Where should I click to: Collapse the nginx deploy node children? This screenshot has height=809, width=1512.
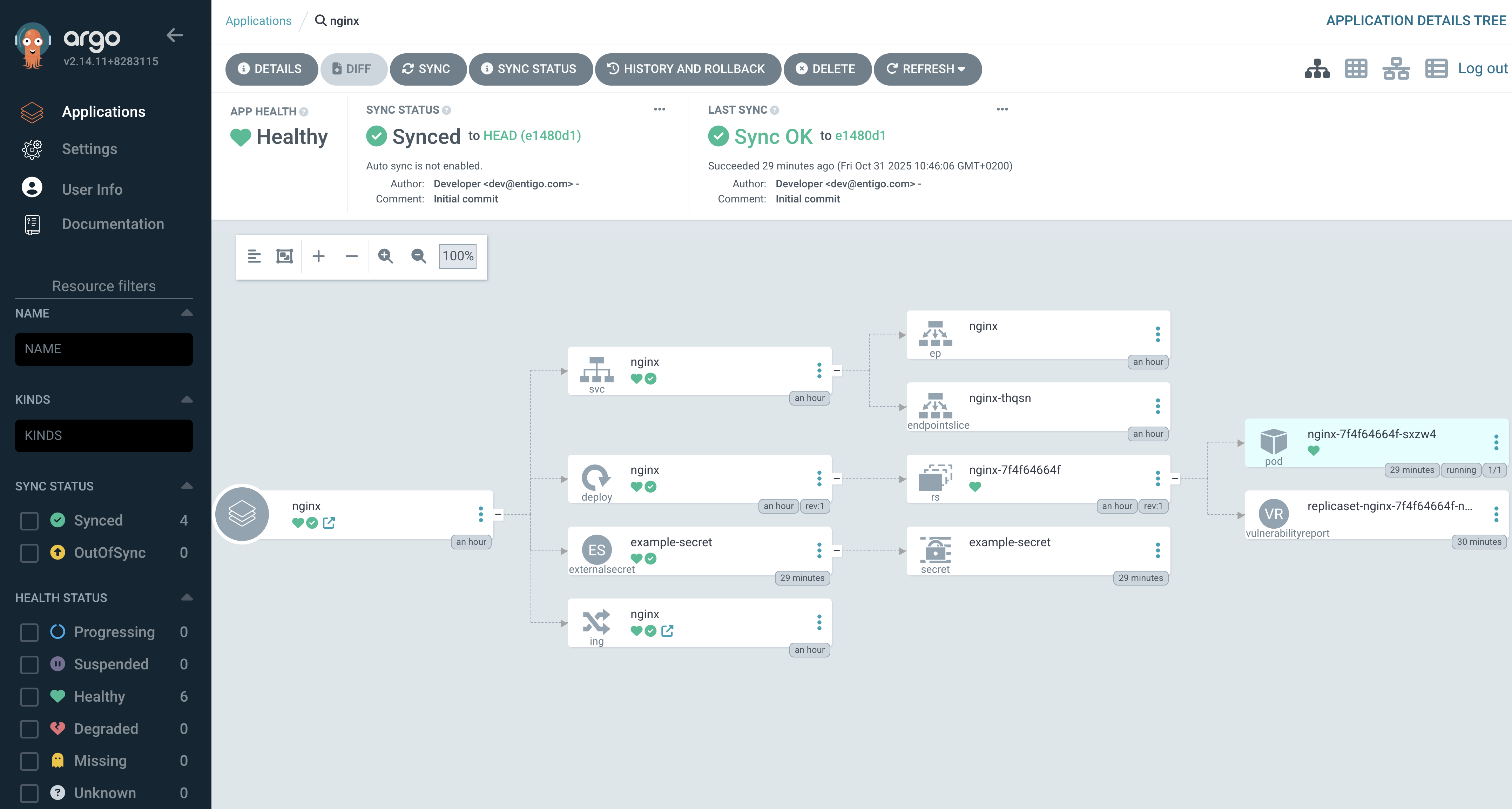[x=837, y=479]
